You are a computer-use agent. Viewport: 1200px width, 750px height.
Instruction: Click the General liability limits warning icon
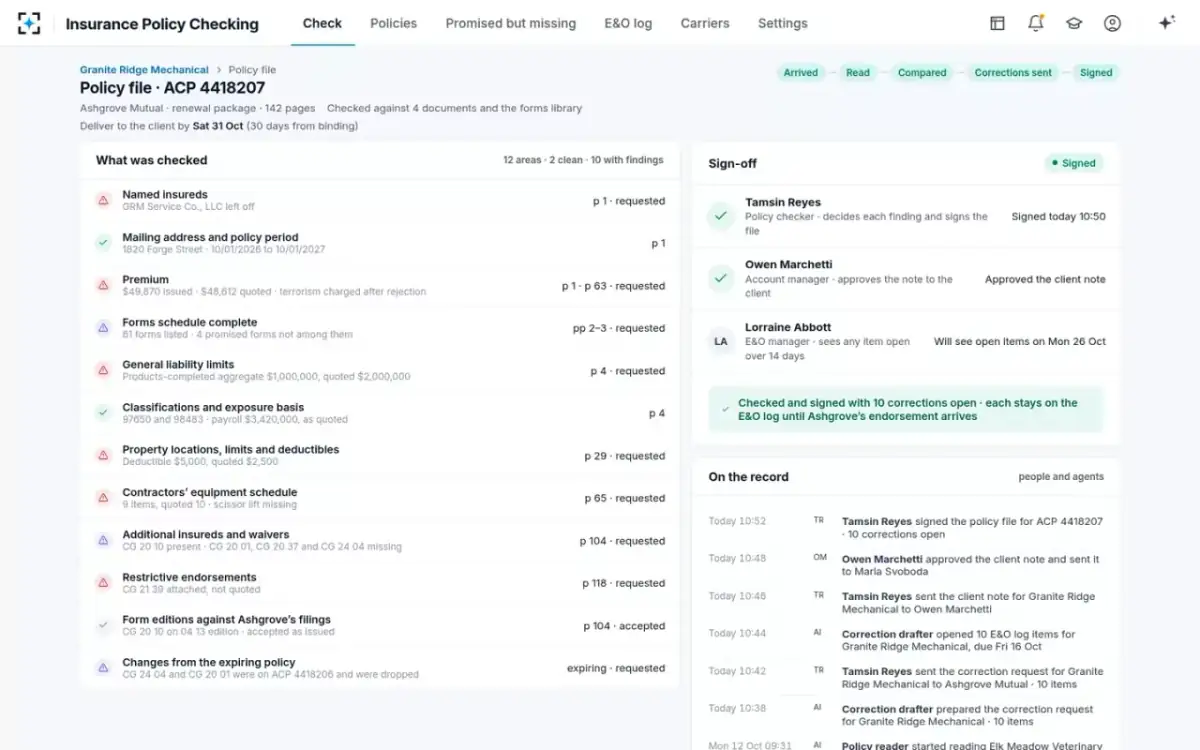pos(103,370)
